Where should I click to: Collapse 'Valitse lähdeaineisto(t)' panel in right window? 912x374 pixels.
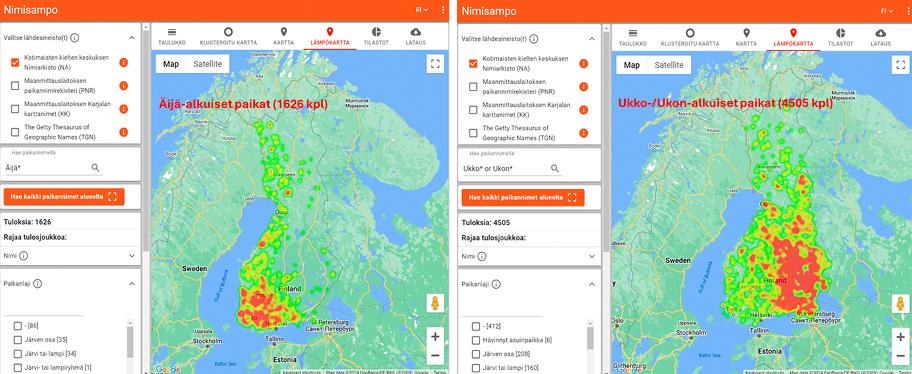click(x=592, y=39)
